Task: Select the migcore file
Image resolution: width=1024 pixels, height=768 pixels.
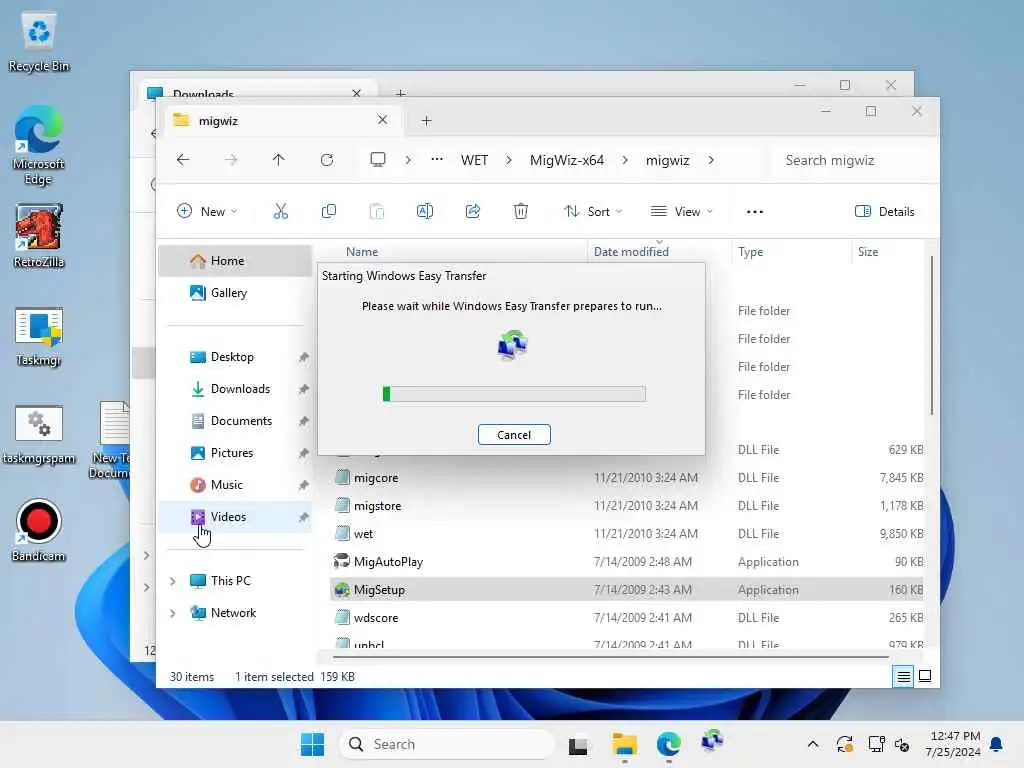Action: point(627,477)
